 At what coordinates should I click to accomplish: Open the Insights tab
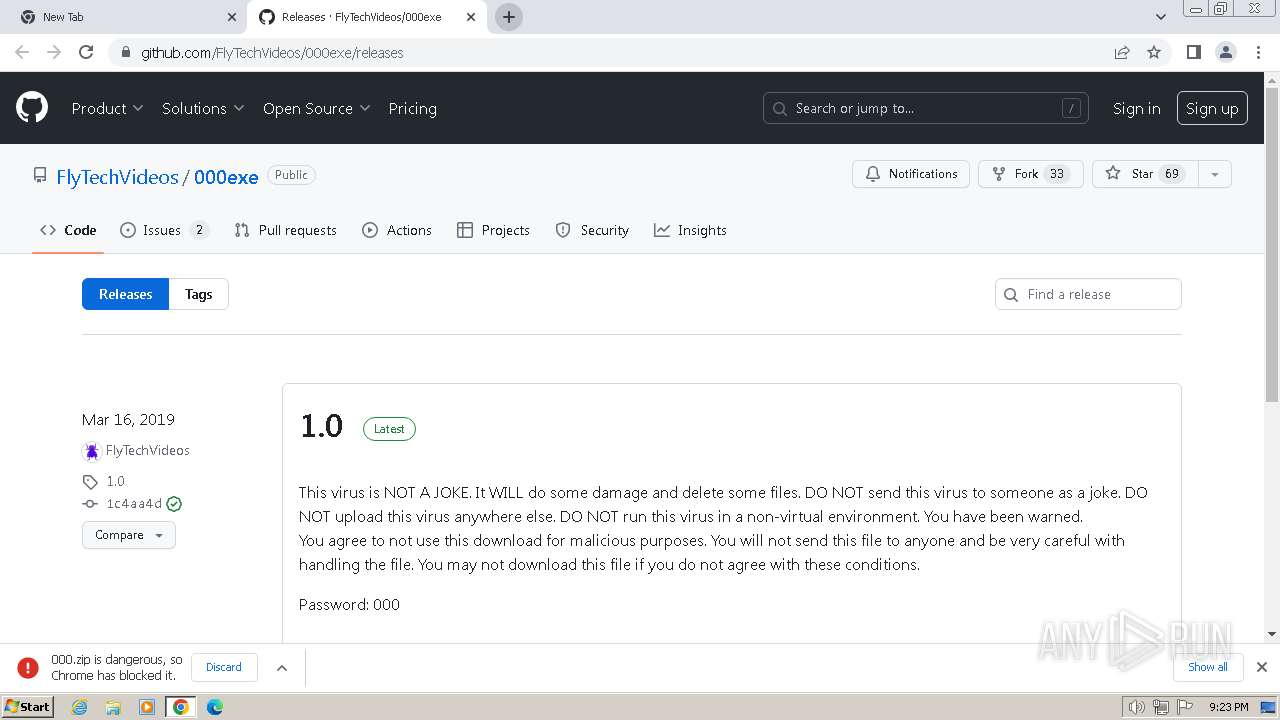pyautogui.click(x=690, y=230)
